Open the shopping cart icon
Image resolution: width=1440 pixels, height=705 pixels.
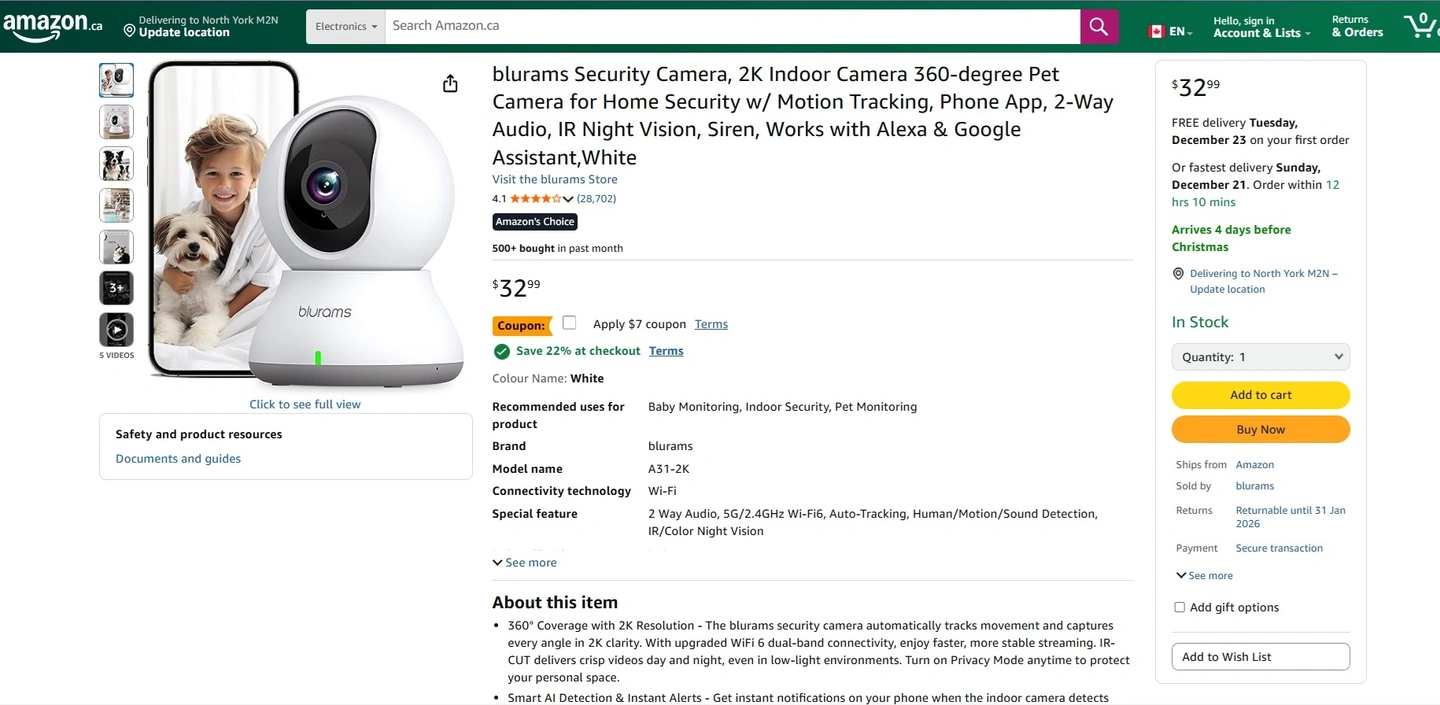click(x=1419, y=25)
